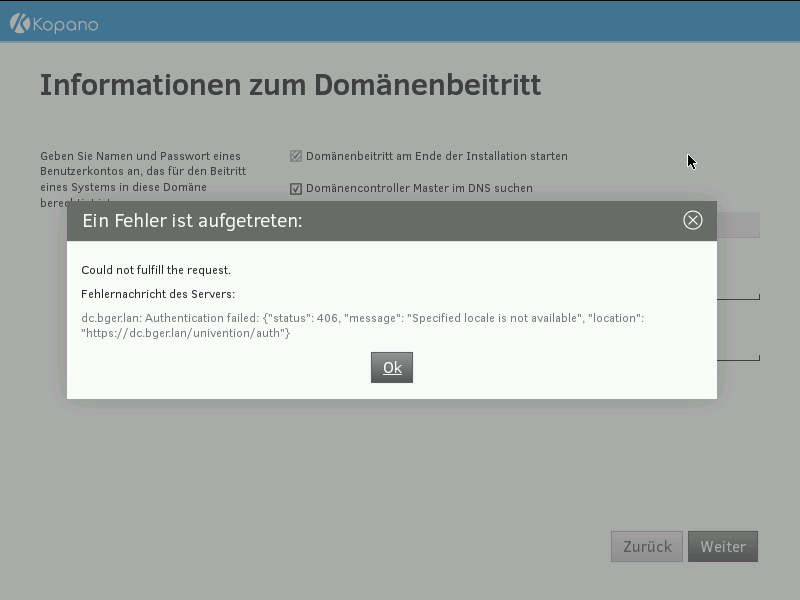Image resolution: width=800 pixels, height=600 pixels.
Task: Toggle 'Domänenbeitritt am Ende der Installation starten' checkbox
Action: point(296,156)
